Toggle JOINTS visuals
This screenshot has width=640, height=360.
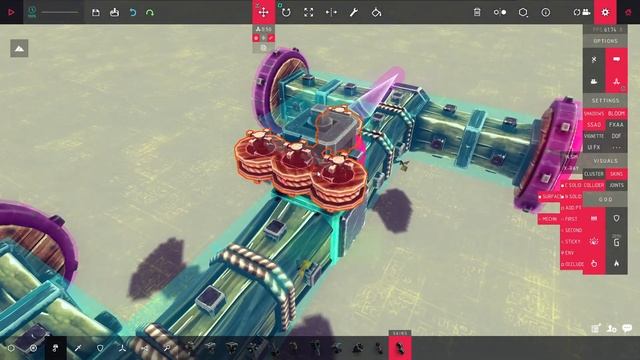(x=616, y=185)
